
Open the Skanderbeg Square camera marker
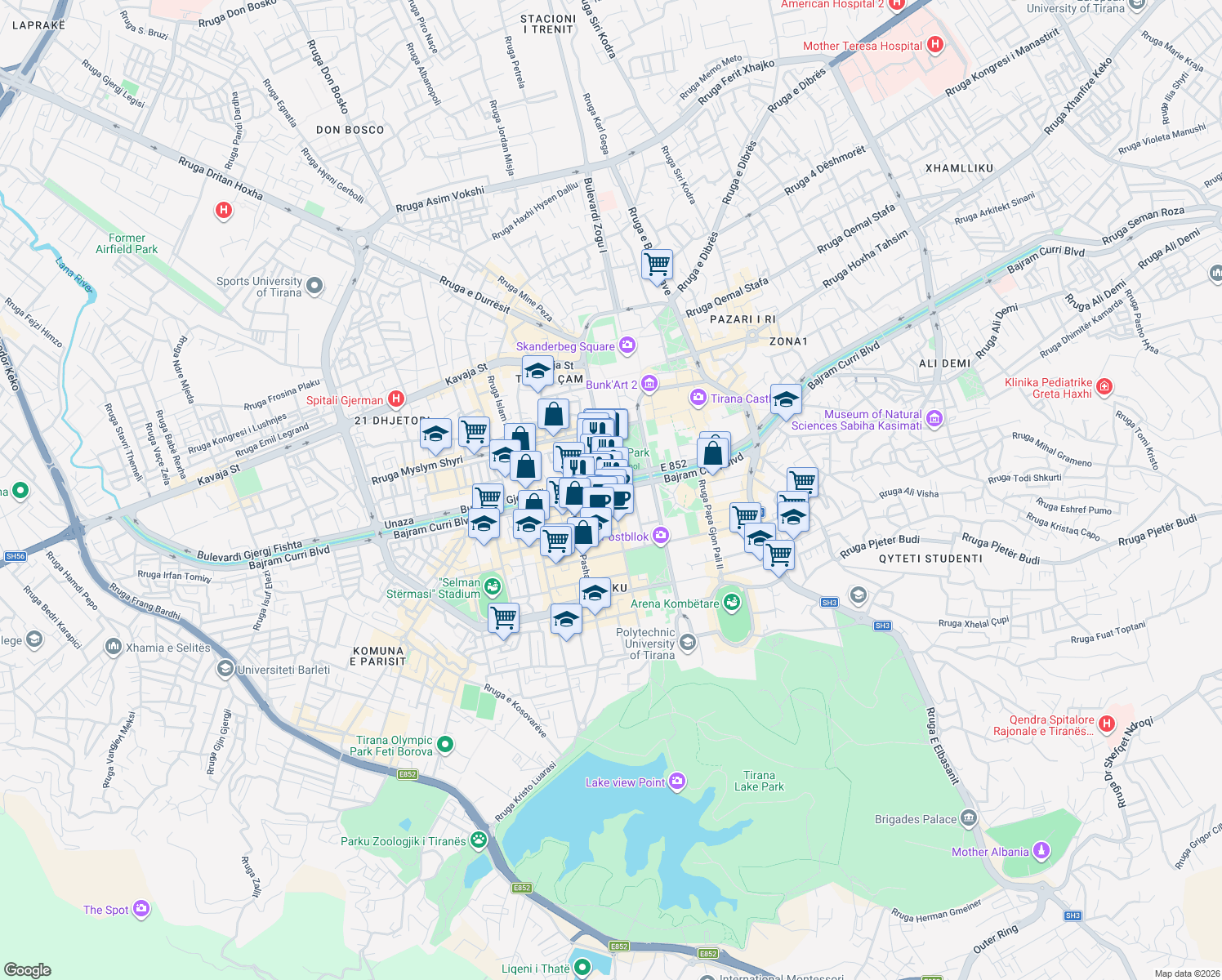coord(627,345)
